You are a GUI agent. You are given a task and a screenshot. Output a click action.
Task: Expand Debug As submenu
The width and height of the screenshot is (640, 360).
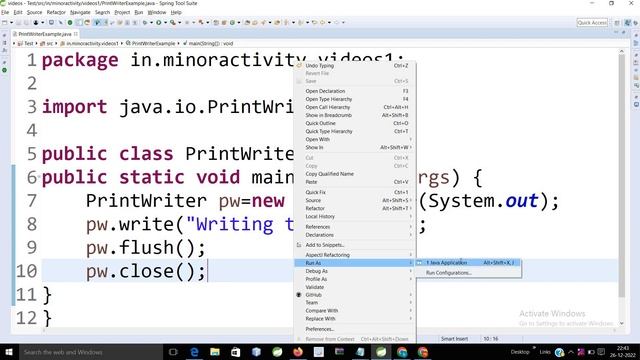tap(355, 271)
